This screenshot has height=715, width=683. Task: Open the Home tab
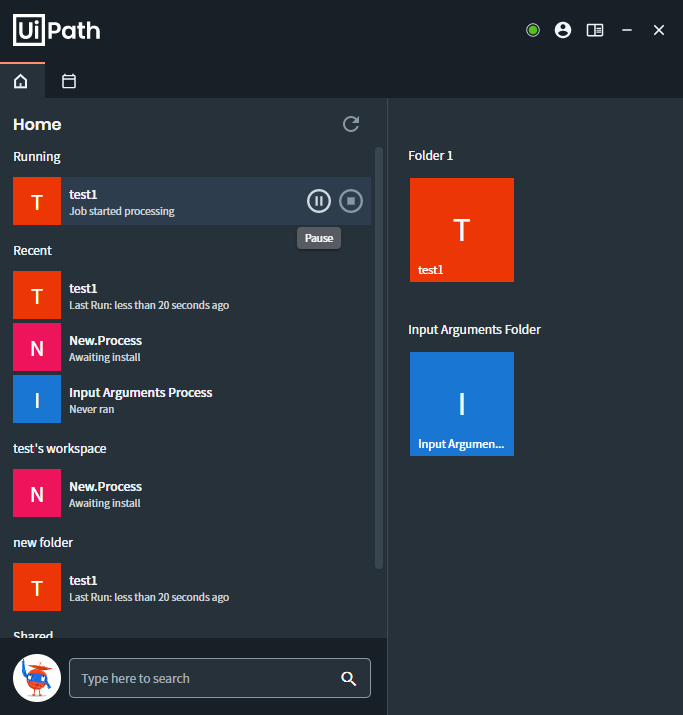(x=21, y=81)
